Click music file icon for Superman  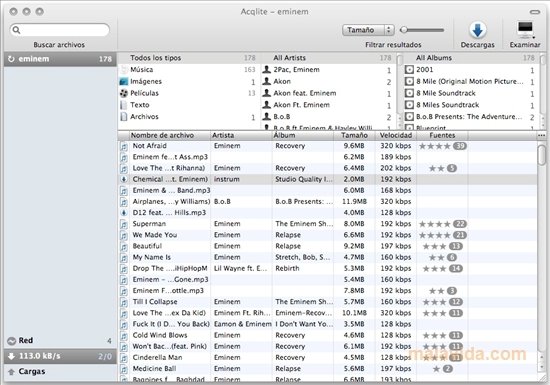coord(124,224)
